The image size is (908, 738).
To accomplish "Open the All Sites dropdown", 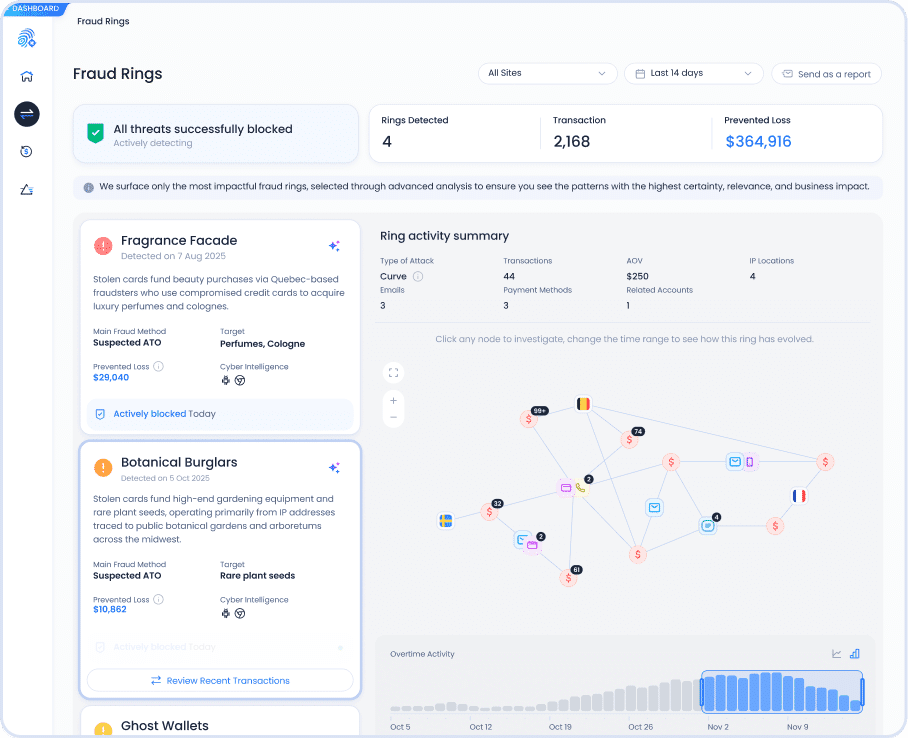I will point(547,74).
